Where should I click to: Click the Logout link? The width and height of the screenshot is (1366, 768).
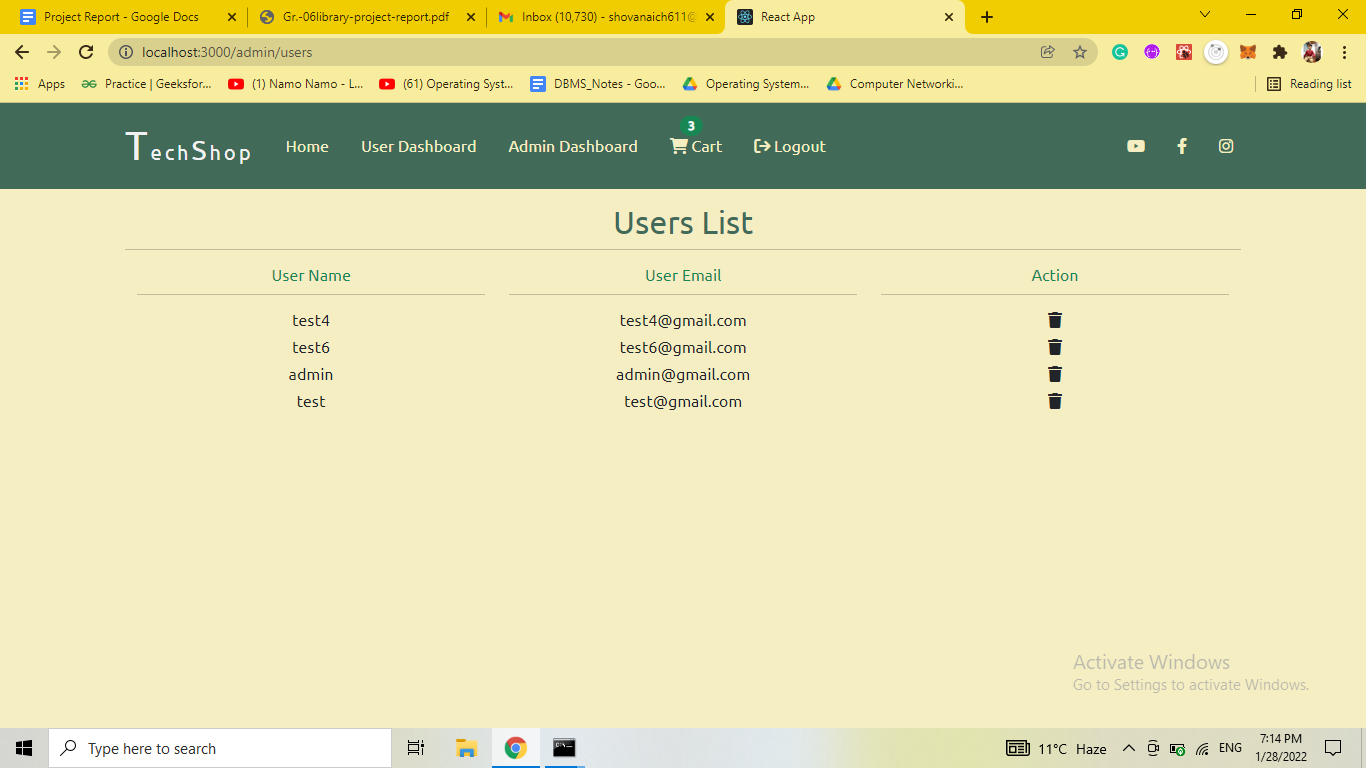click(789, 146)
